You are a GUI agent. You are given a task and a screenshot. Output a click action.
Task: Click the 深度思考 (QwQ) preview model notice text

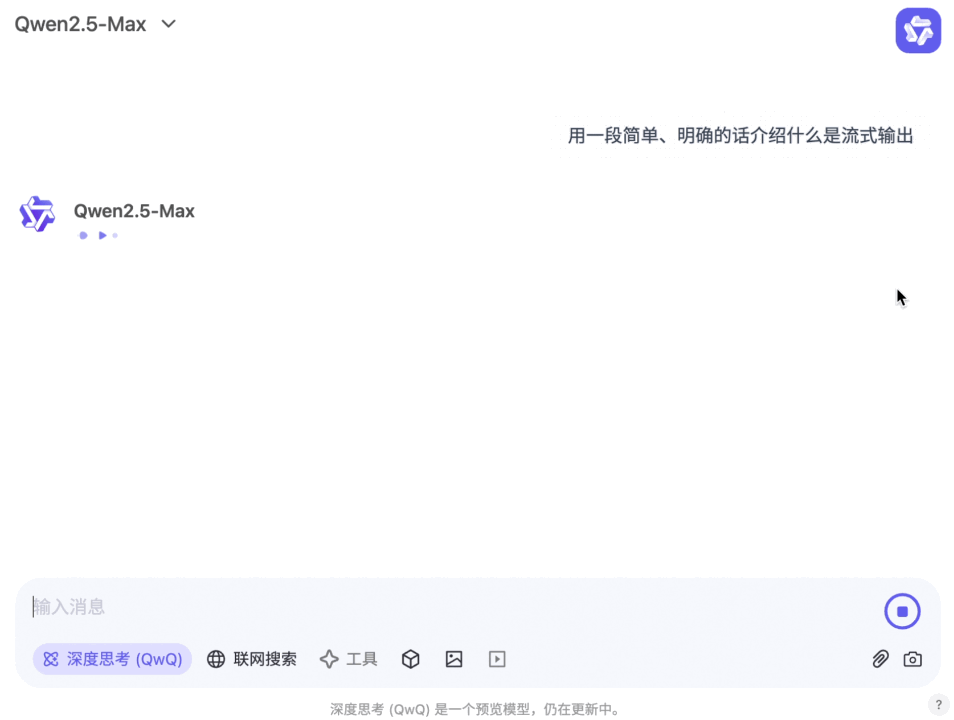476,709
